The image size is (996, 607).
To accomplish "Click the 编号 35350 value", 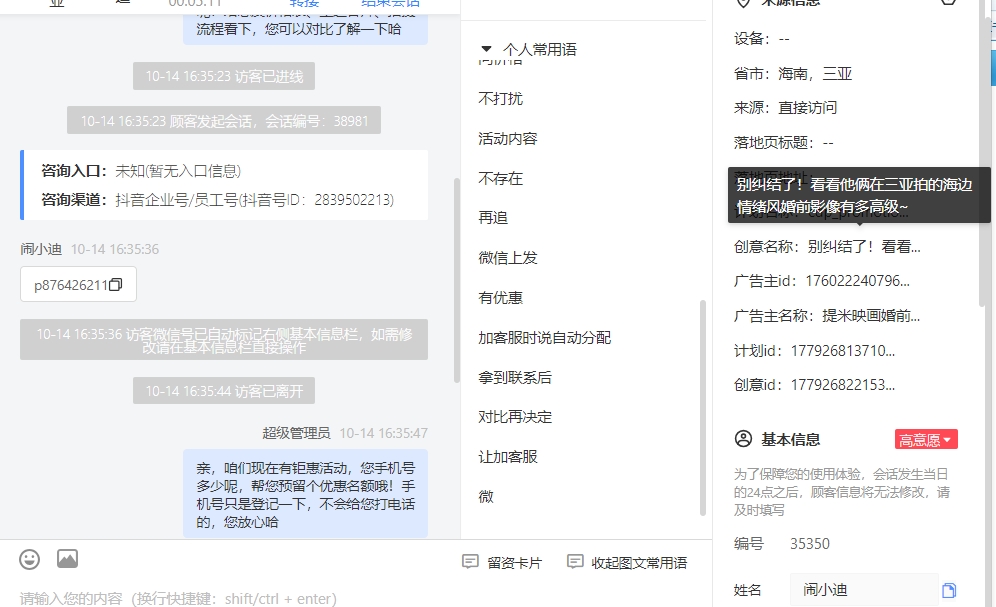I will (x=810, y=544).
